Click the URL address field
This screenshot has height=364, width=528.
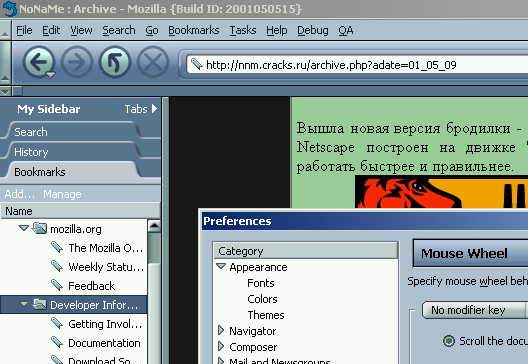tap(357, 64)
